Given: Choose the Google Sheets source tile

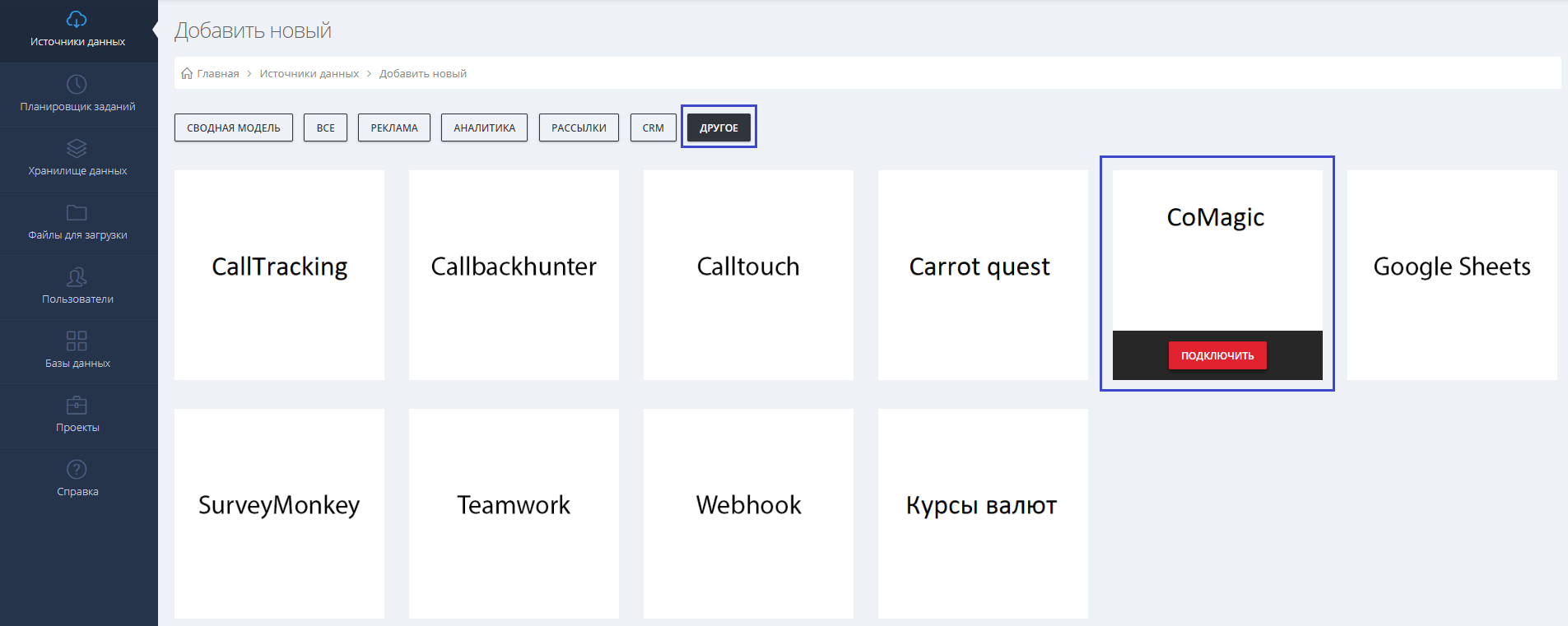Looking at the screenshot, I should (x=1451, y=275).
